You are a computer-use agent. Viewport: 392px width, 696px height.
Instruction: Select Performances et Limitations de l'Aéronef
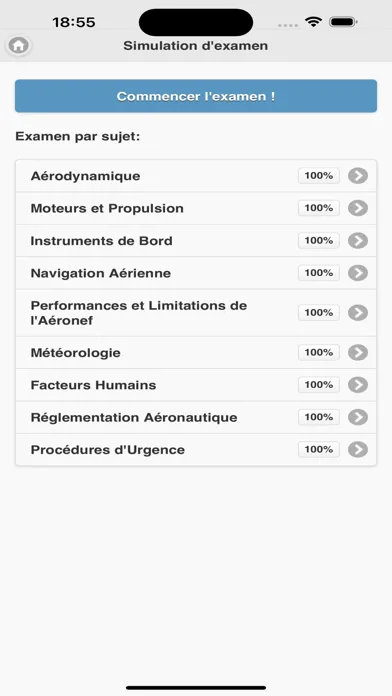[x=196, y=313]
